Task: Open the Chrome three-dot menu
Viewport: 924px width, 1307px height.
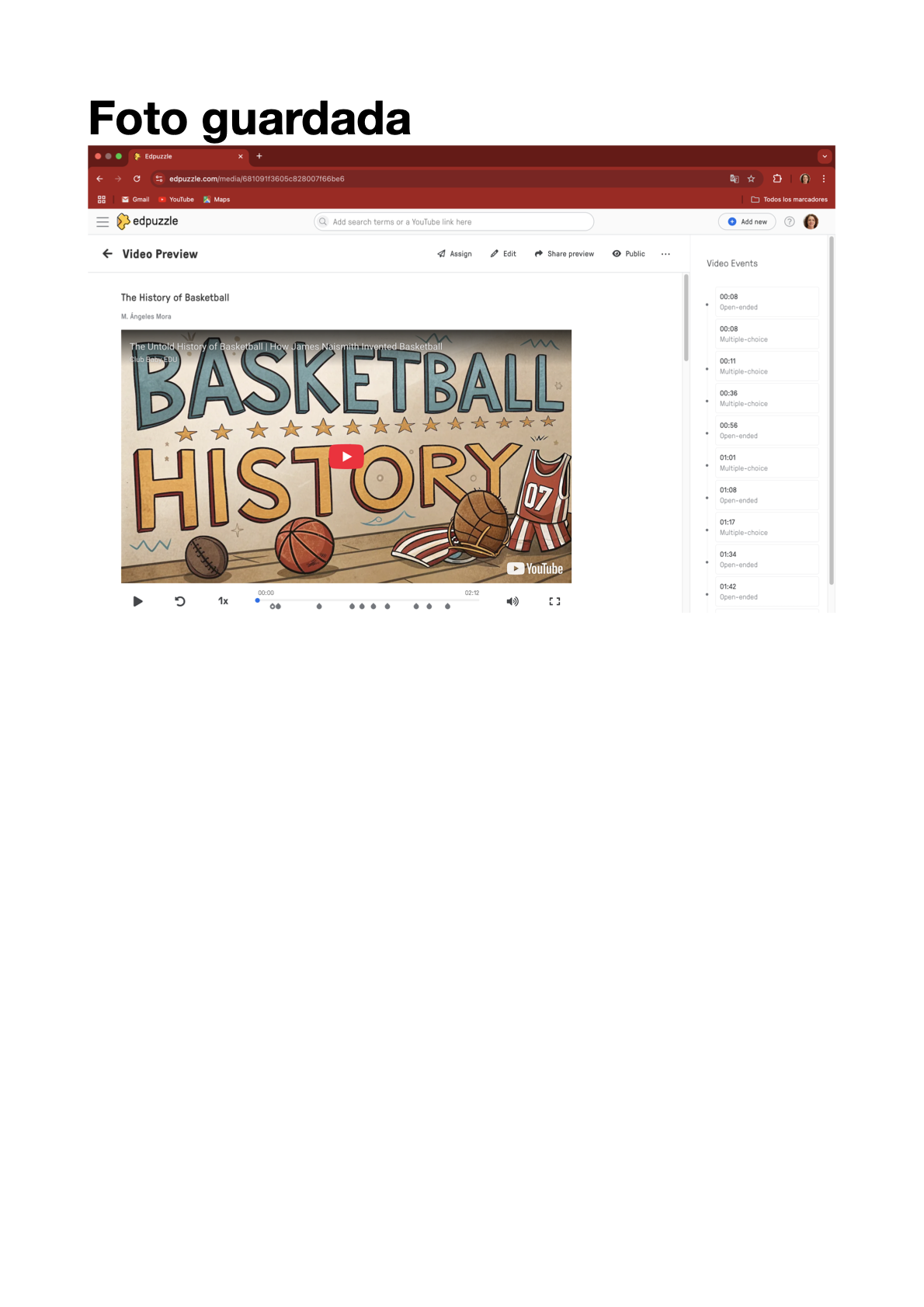Action: 824,179
